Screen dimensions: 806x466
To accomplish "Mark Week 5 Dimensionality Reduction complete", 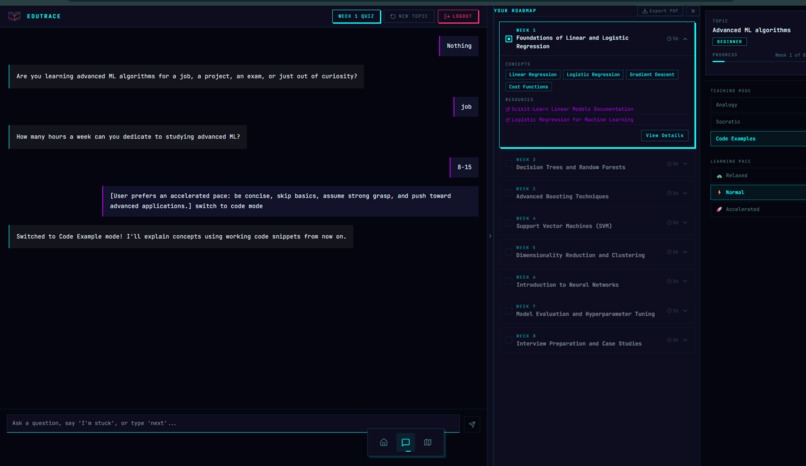I will [x=508, y=252].
